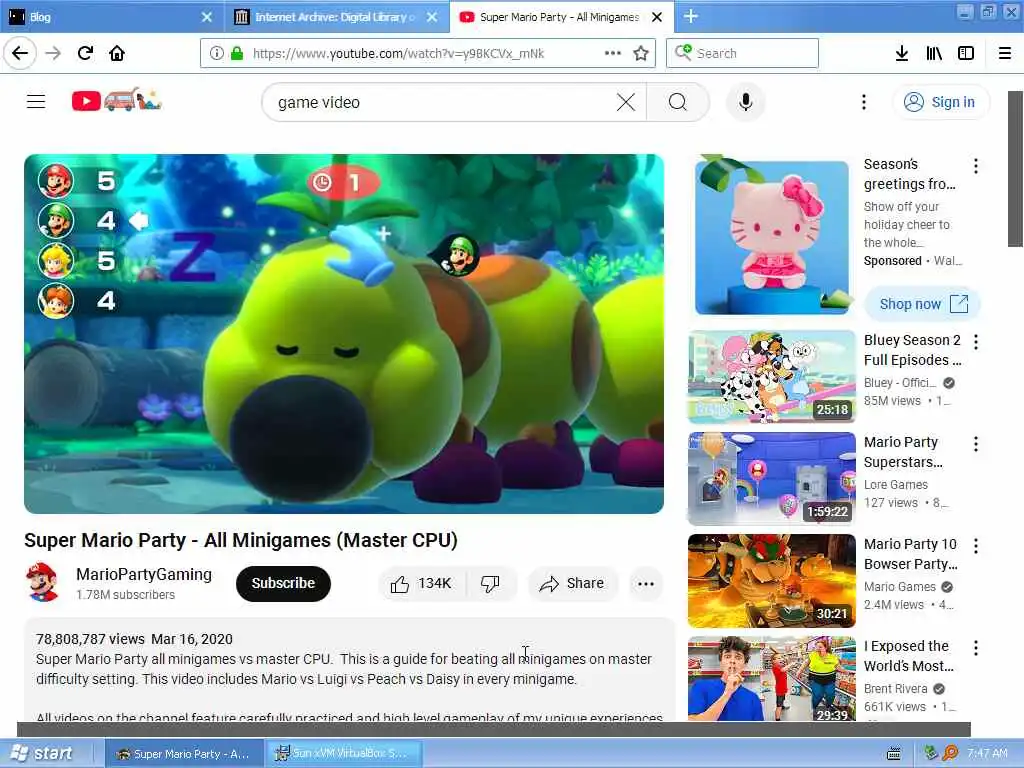
Task: Open Mario Party Superstars video title
Action: click(x=903, y=452)
